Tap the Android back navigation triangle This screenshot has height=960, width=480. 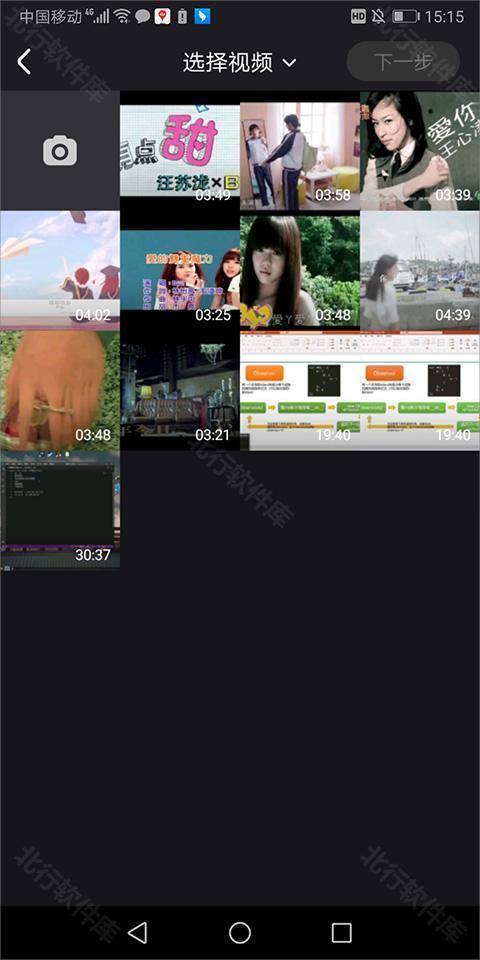pyautogui.click(x=138, y=932)
